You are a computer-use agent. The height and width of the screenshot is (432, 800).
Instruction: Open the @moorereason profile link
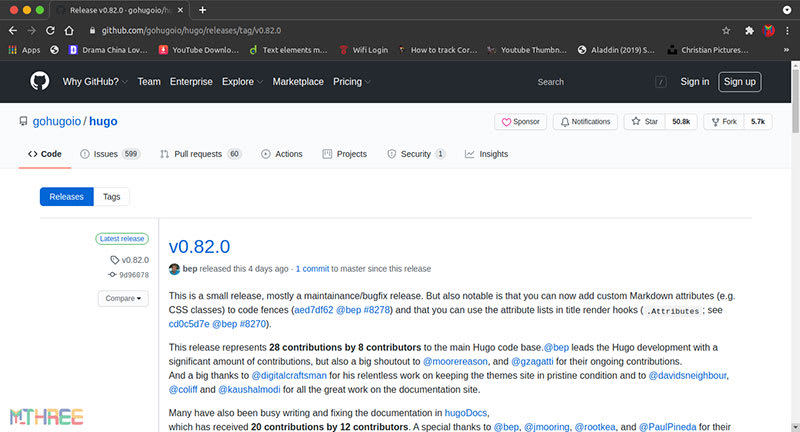coord(455,362)
